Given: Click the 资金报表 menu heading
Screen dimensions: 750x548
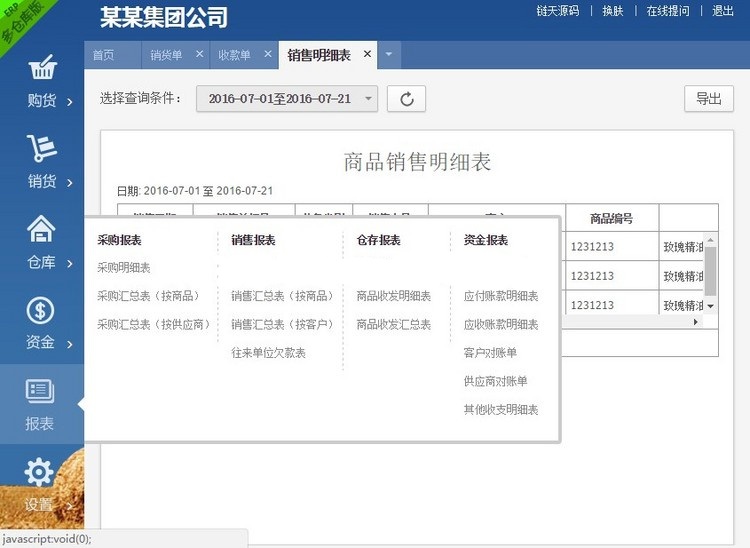Looking at the screenshot, I should point(485,240).
